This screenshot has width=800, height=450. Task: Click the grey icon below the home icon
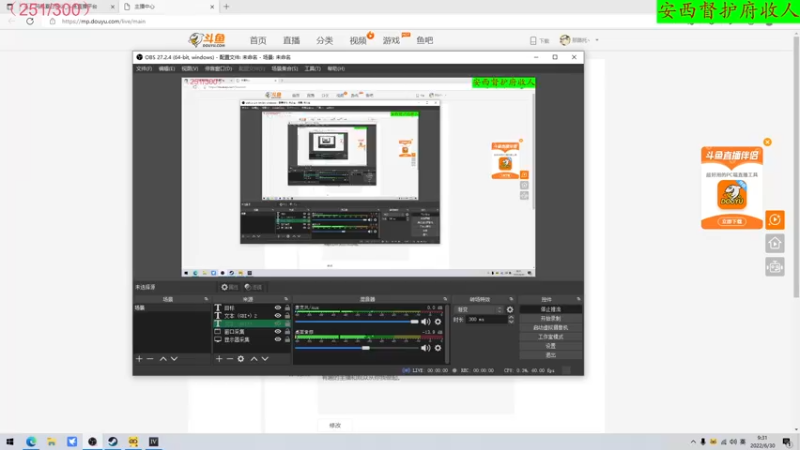pos(774,267)
